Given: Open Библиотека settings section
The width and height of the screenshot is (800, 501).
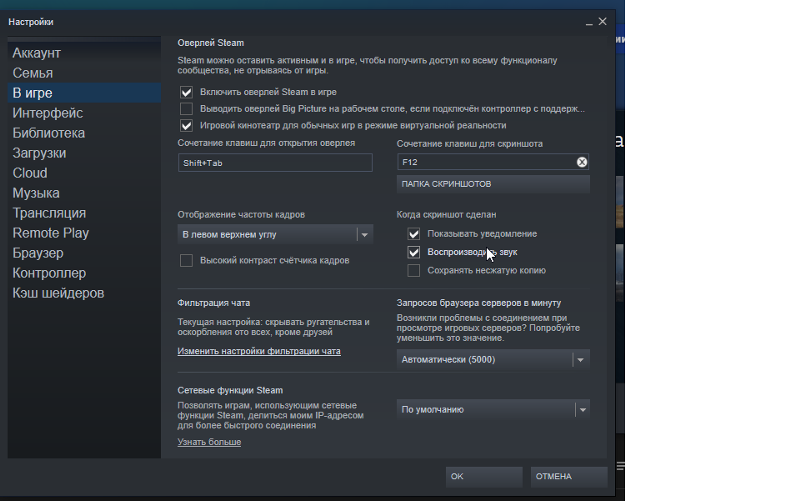Looking at the screenshot, I should 84,133.
